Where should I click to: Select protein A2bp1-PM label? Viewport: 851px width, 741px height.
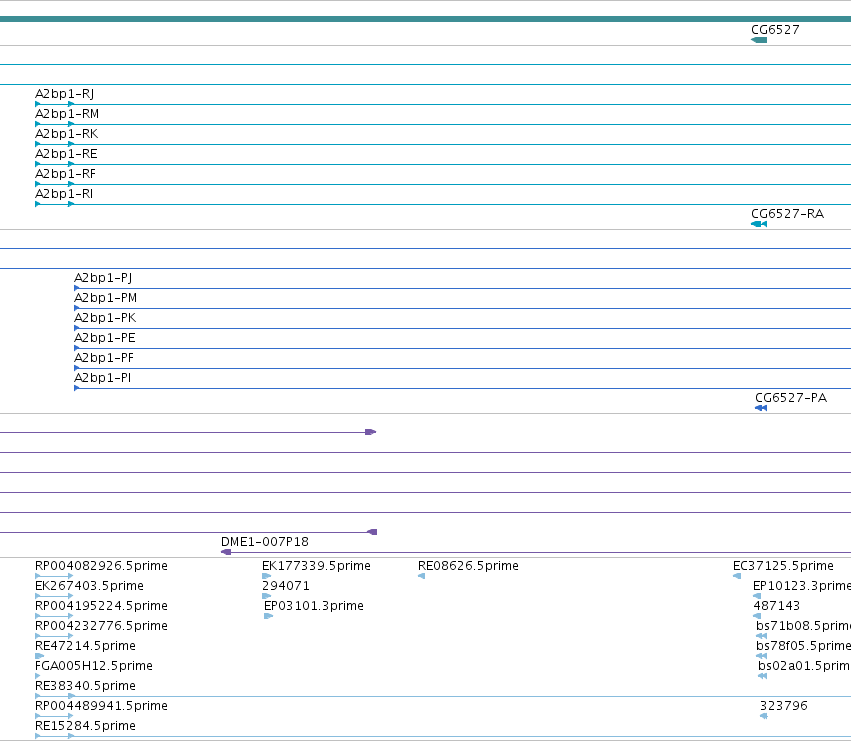click(x=105, y=298)
